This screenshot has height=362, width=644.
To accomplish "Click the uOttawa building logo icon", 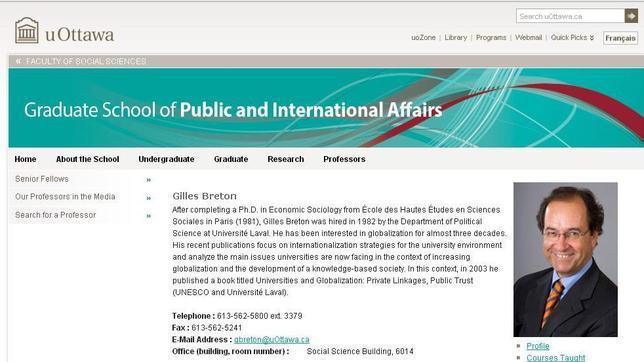I will pyautogui.click(x=27, y=30).
